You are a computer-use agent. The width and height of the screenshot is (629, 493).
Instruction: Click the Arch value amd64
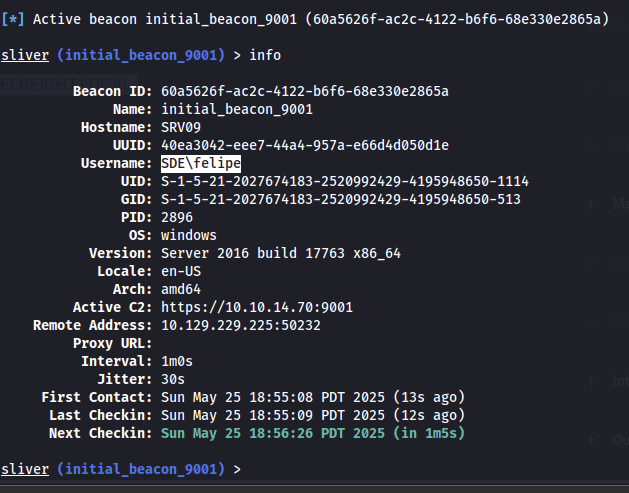click(181, 289)
